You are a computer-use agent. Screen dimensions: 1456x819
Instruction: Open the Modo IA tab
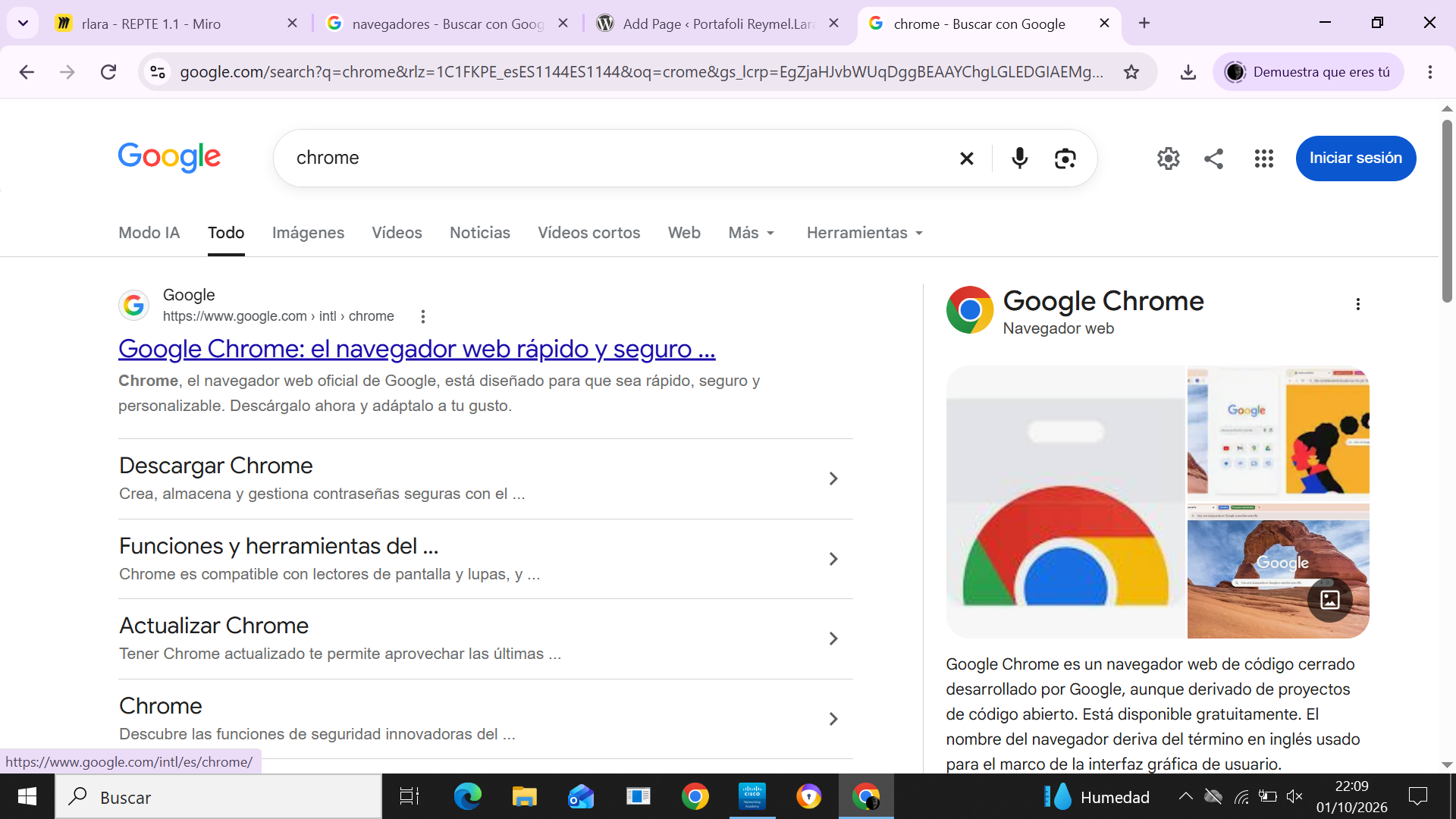coord(149,233)
